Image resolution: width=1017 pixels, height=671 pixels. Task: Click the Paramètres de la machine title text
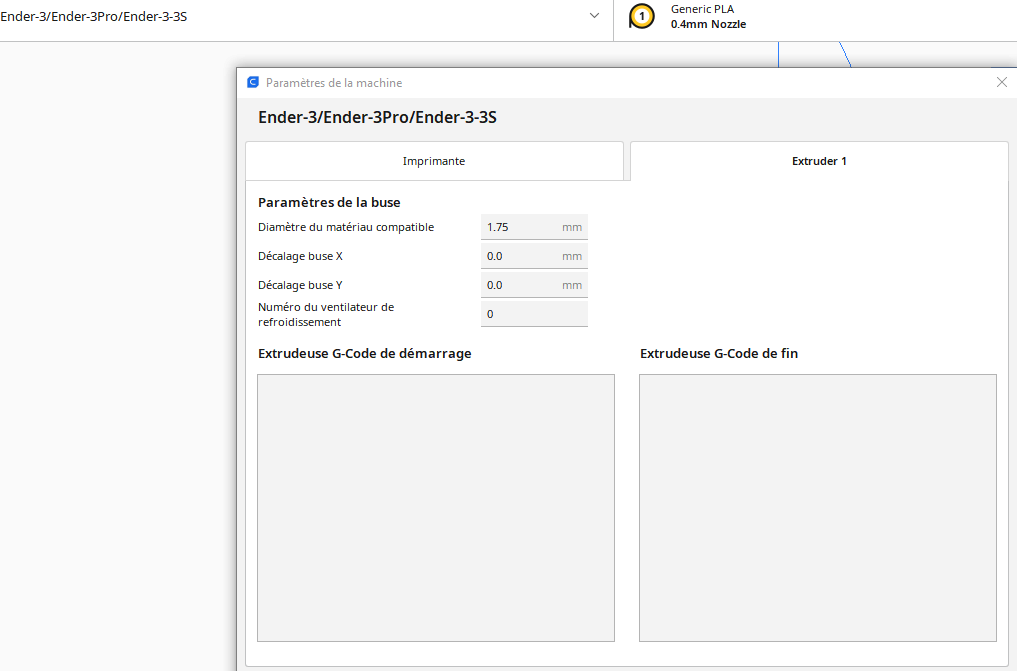tap(334, 83)
